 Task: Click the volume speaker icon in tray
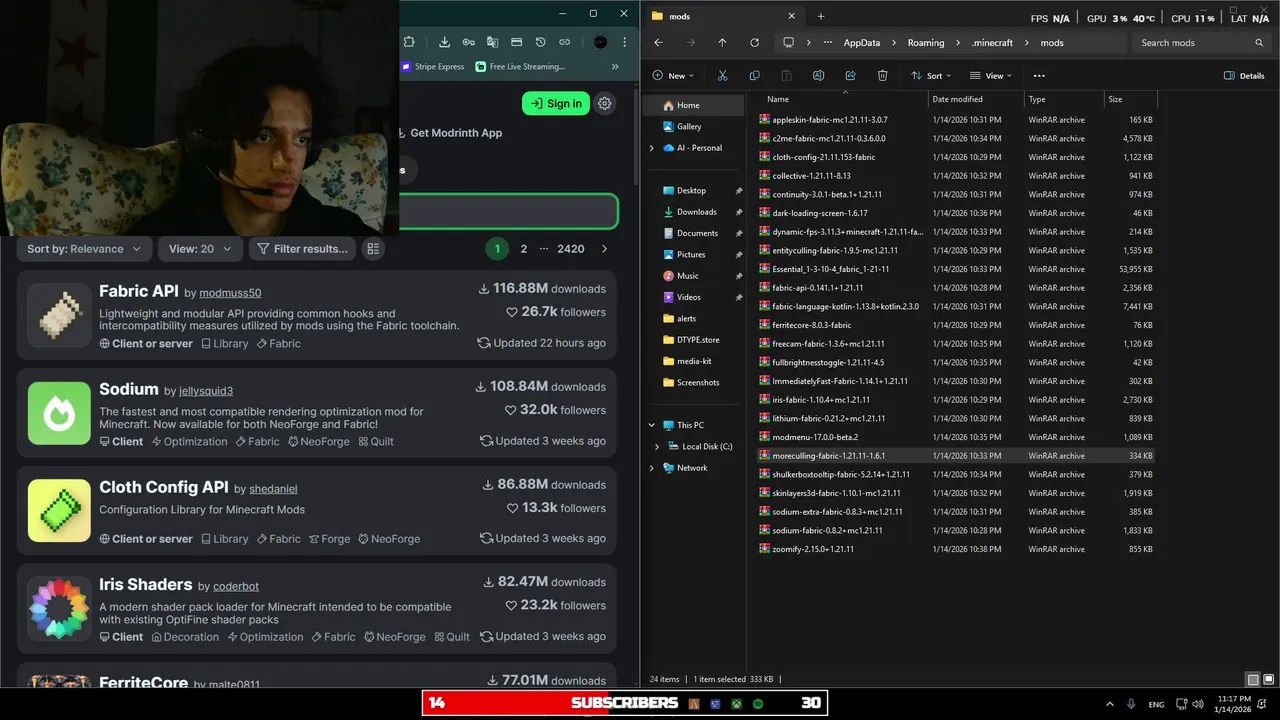[x=1200, y=704]
